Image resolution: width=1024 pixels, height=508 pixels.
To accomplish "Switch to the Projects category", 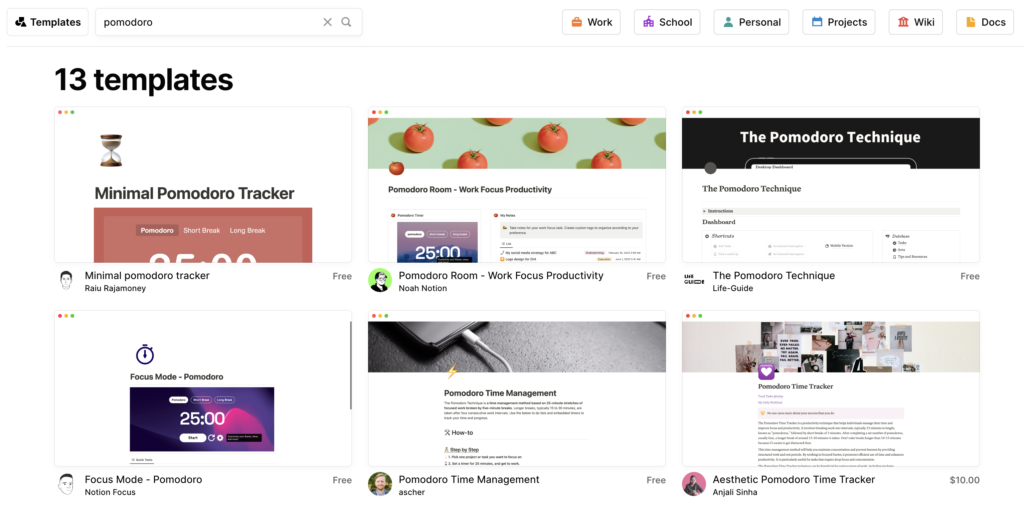I will click(x=839, y=22).
